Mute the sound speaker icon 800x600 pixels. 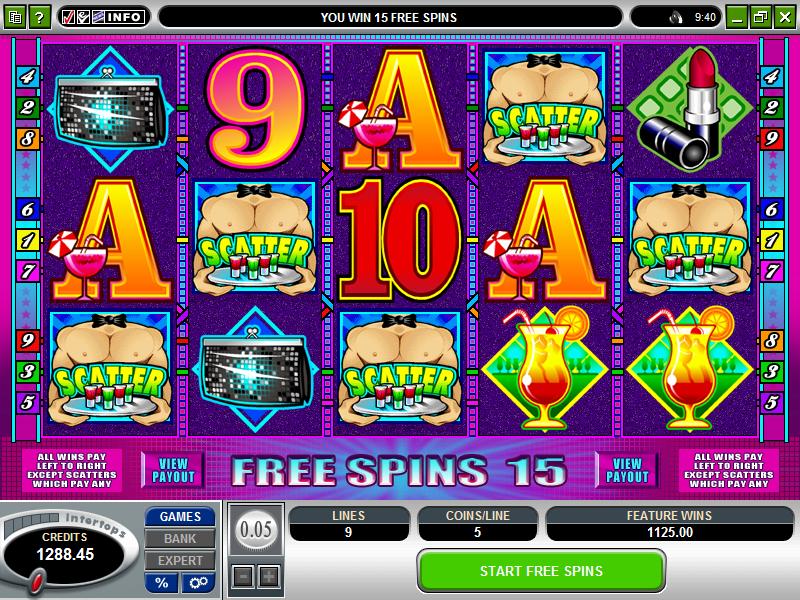(x=676, y=18)
